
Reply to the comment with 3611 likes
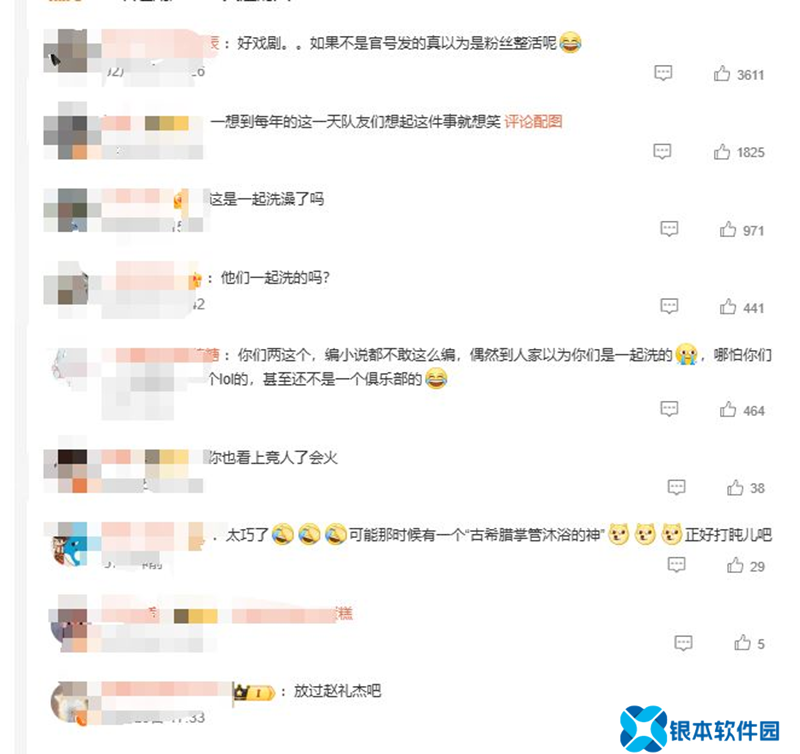tap(663, 73)
